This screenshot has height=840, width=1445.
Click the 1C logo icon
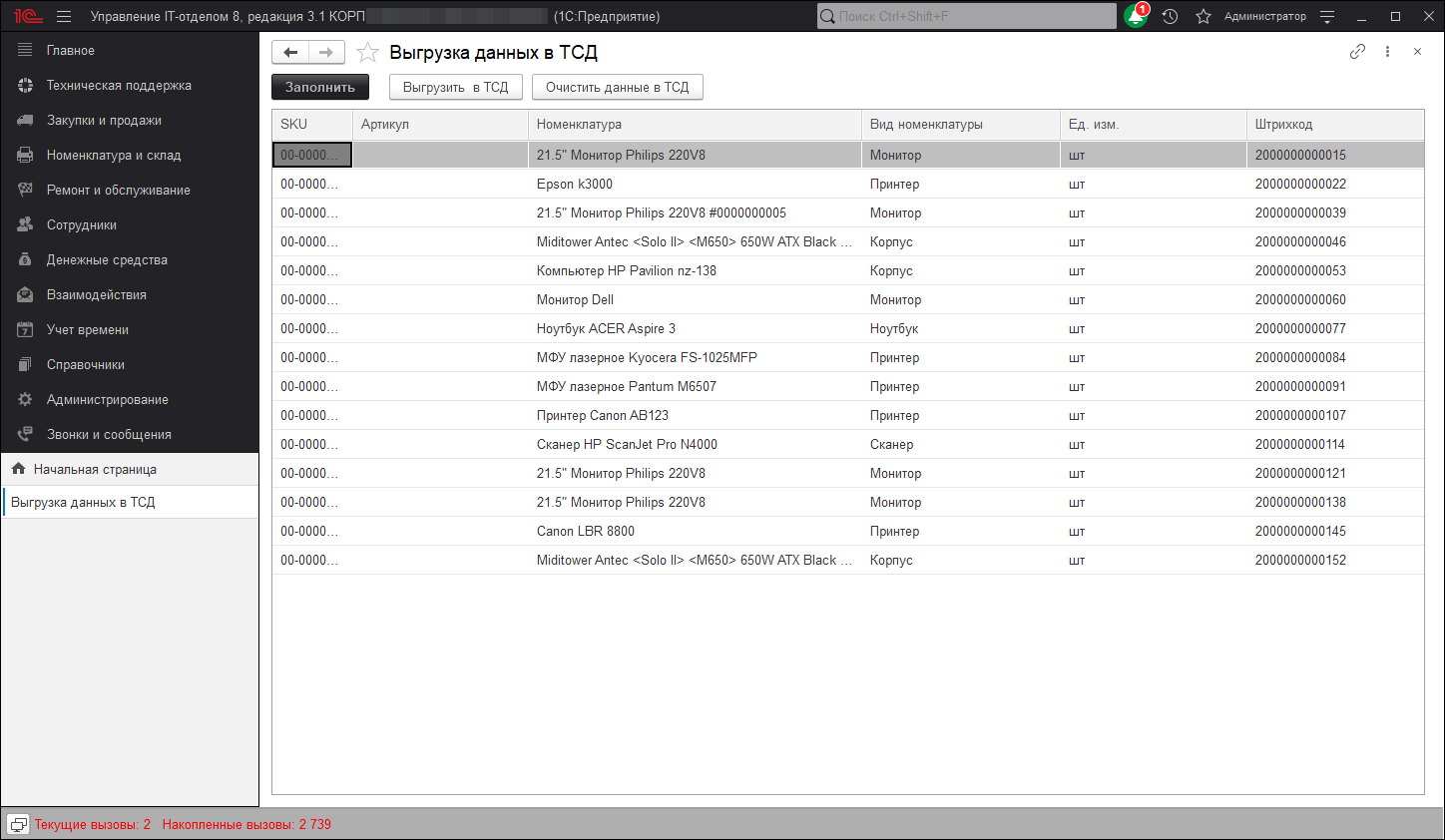(x=27, y=16)
